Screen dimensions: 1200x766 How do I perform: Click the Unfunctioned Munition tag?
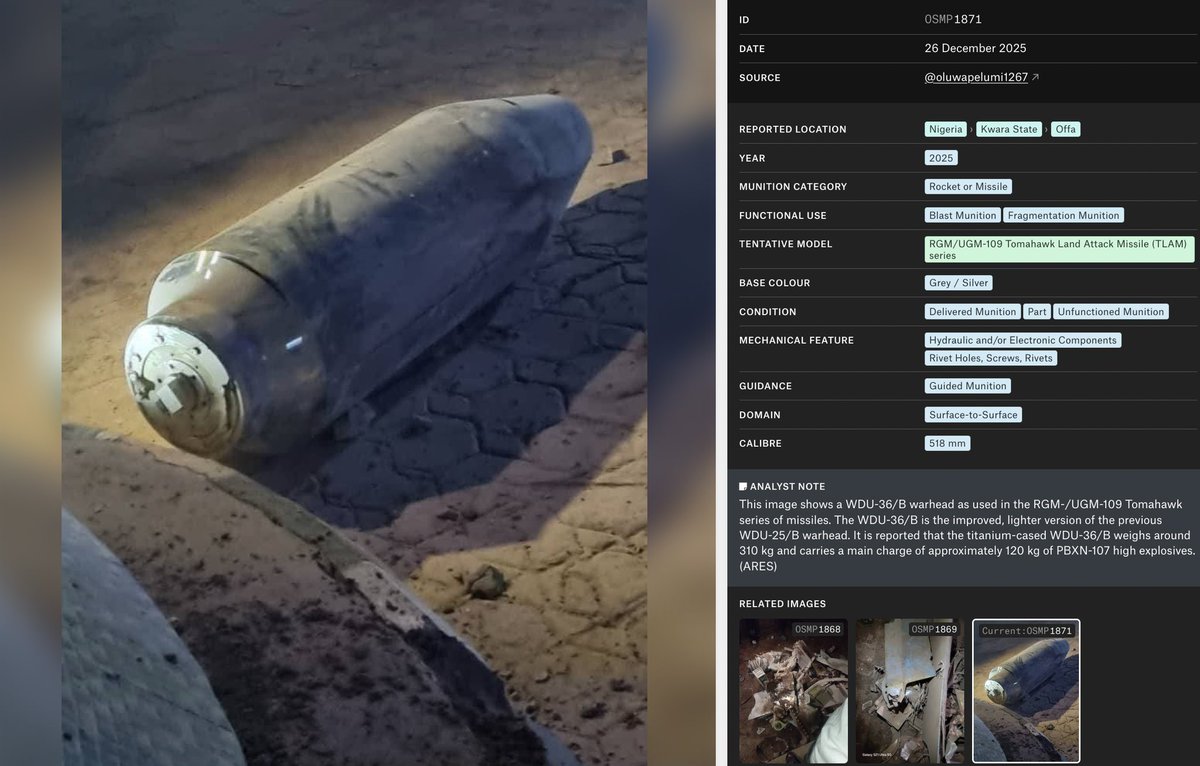click(x=1110, y=311)
